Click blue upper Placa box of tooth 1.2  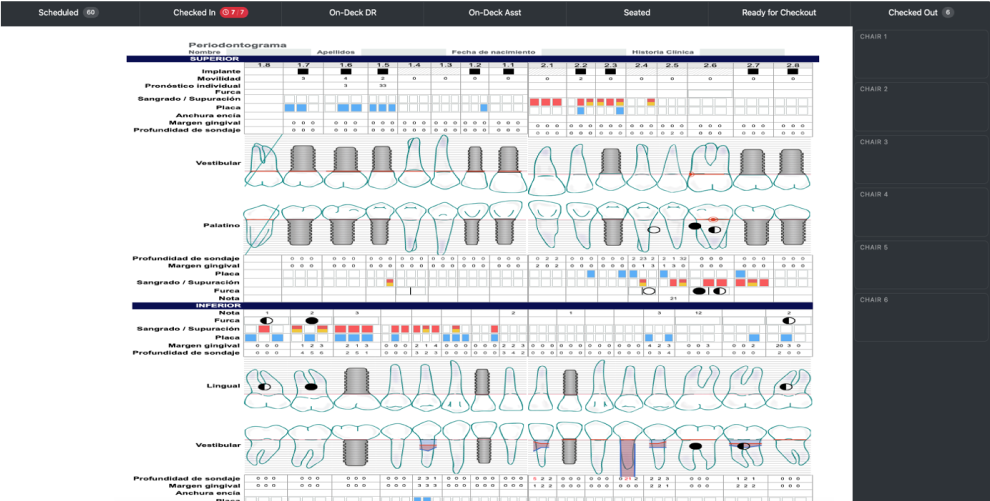click(484, 108)
